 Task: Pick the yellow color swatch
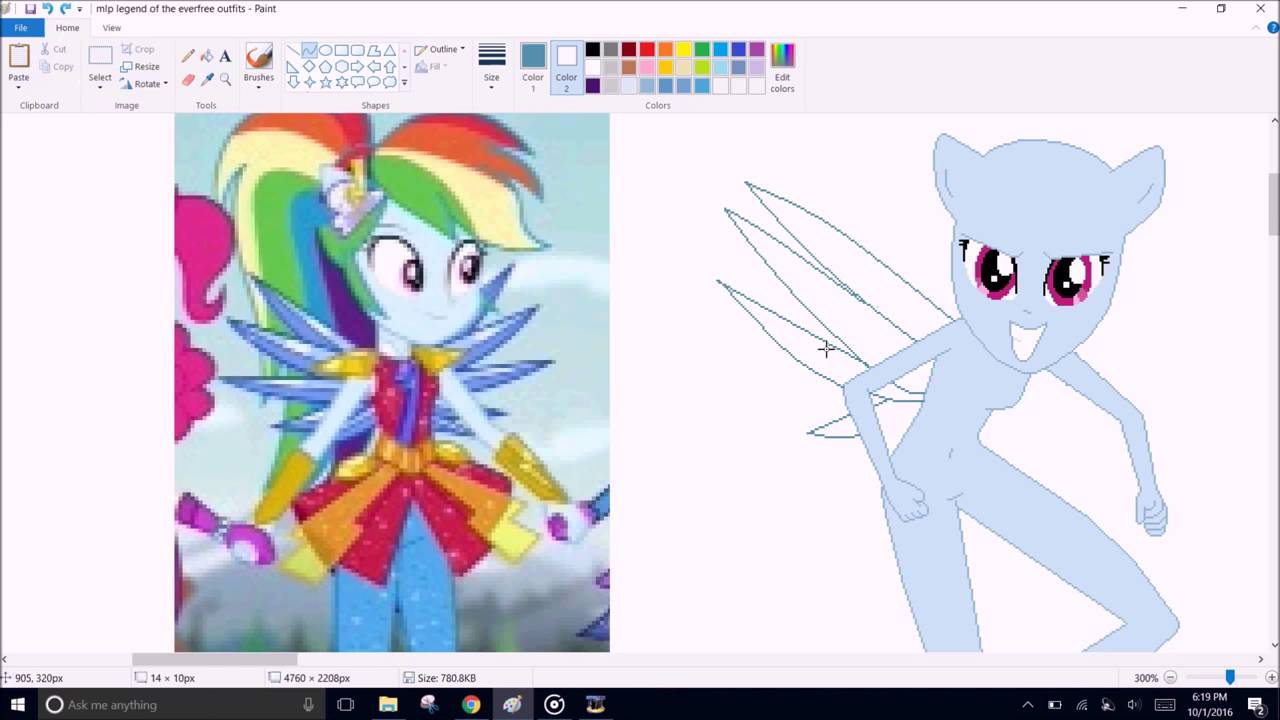coord(684,50)
